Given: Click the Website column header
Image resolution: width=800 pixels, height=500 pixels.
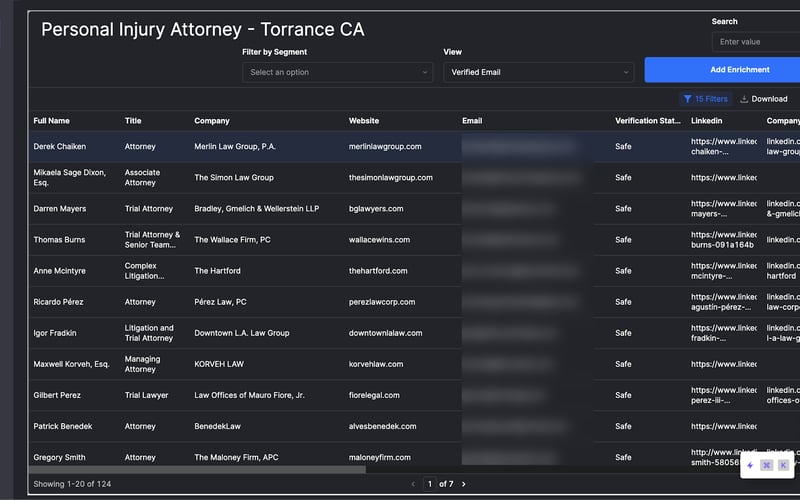Looking at the screenshot, I should 363,121.
